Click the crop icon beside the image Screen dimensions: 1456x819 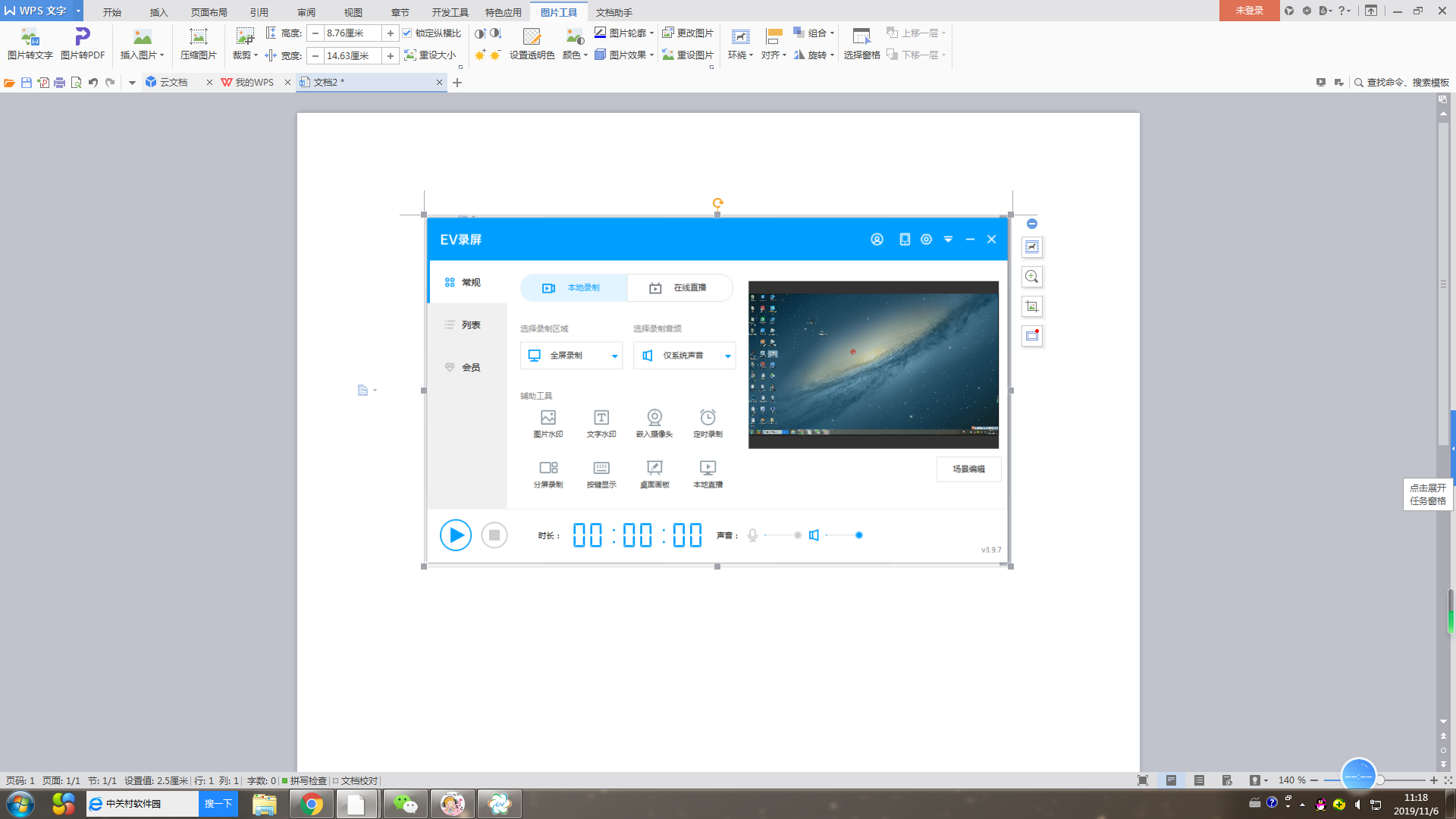1031,306
